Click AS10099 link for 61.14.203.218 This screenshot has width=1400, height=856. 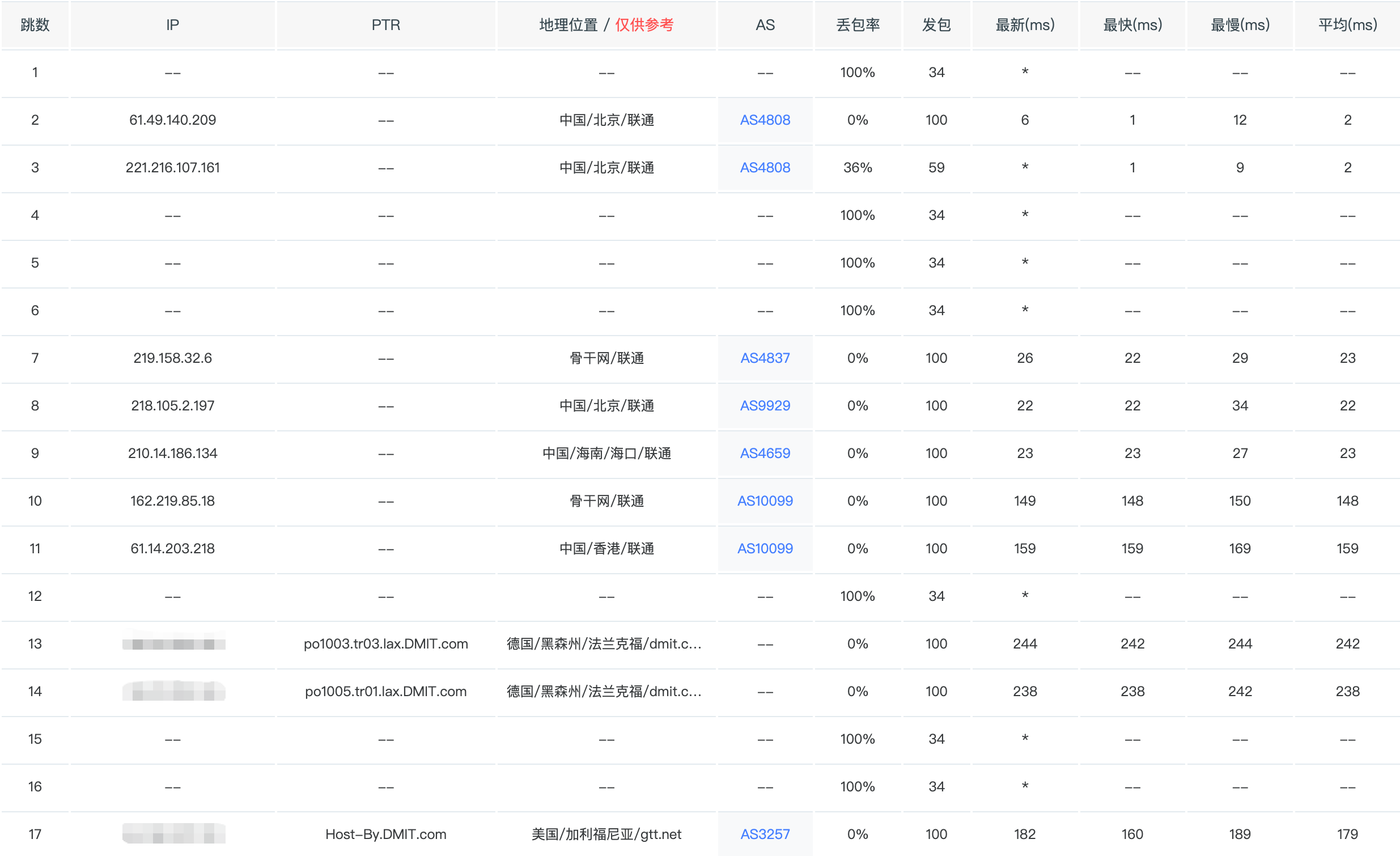765,549
